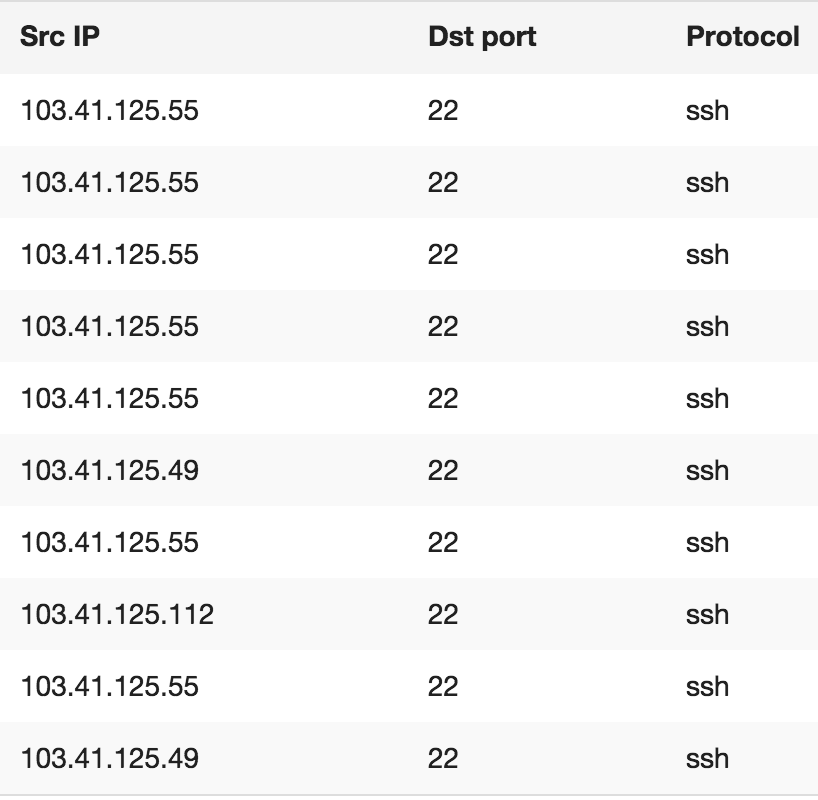
Task: Pick port 22 in the upper 103.41.125.49 row
Action: point(443,470)
